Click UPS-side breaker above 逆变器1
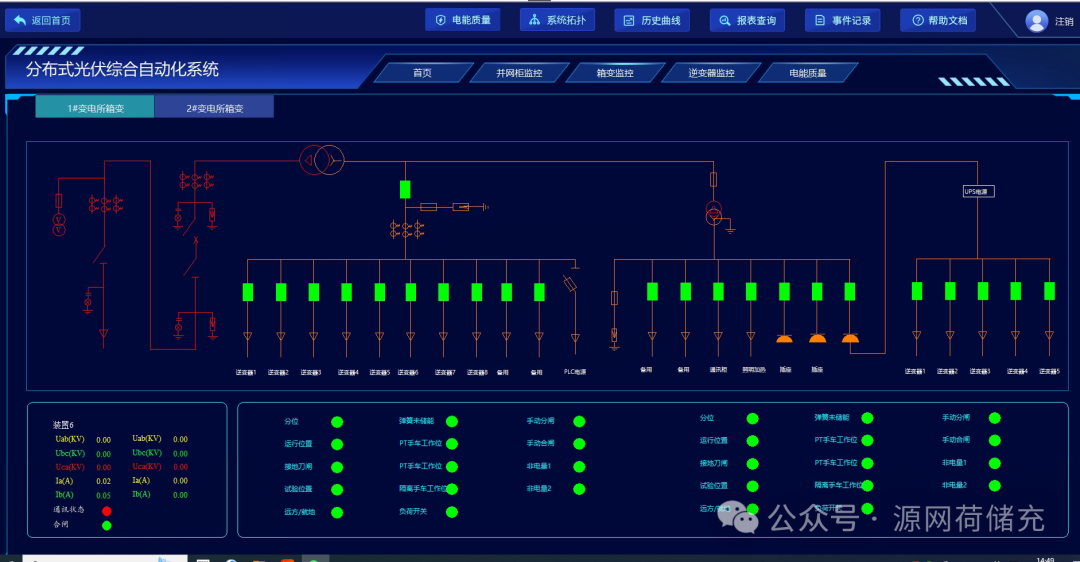Viewport: 1080px width, 562px height. [x=917, y=291]
